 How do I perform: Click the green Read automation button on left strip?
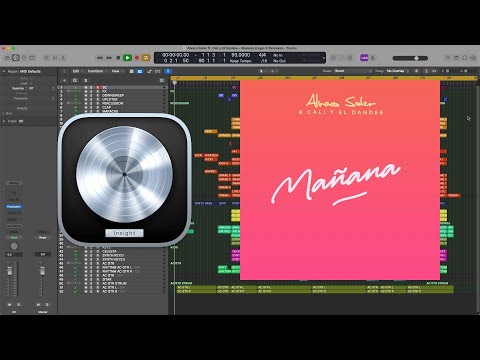pos(14,237)
